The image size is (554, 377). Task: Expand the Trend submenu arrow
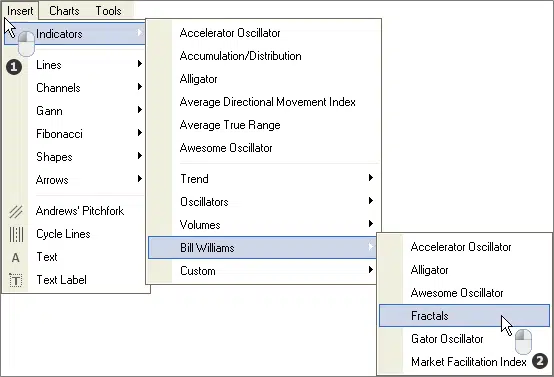click(370, 177)
